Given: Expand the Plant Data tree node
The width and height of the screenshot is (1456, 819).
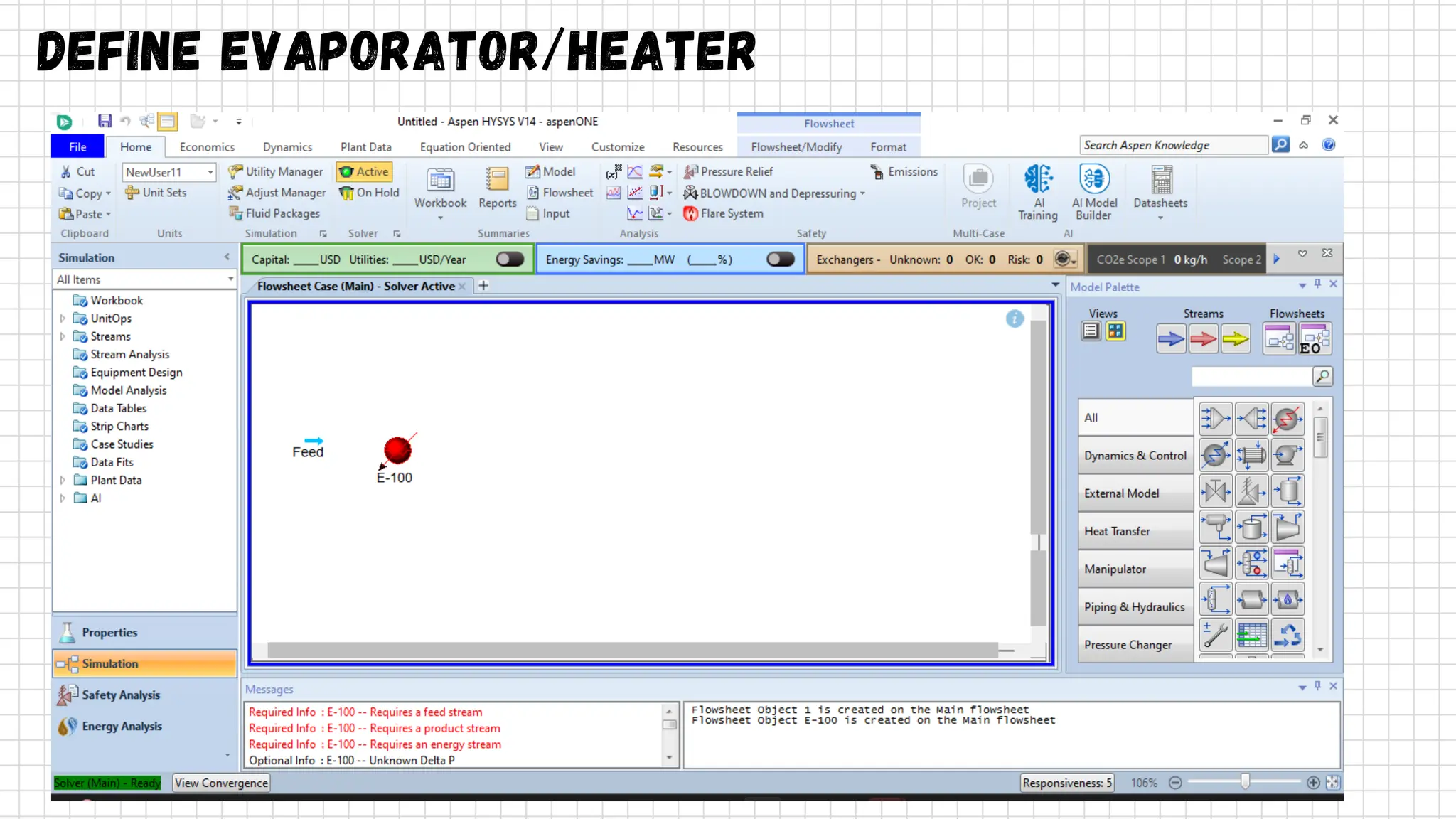Looking at the screenshot, I should tap(63, 480).
